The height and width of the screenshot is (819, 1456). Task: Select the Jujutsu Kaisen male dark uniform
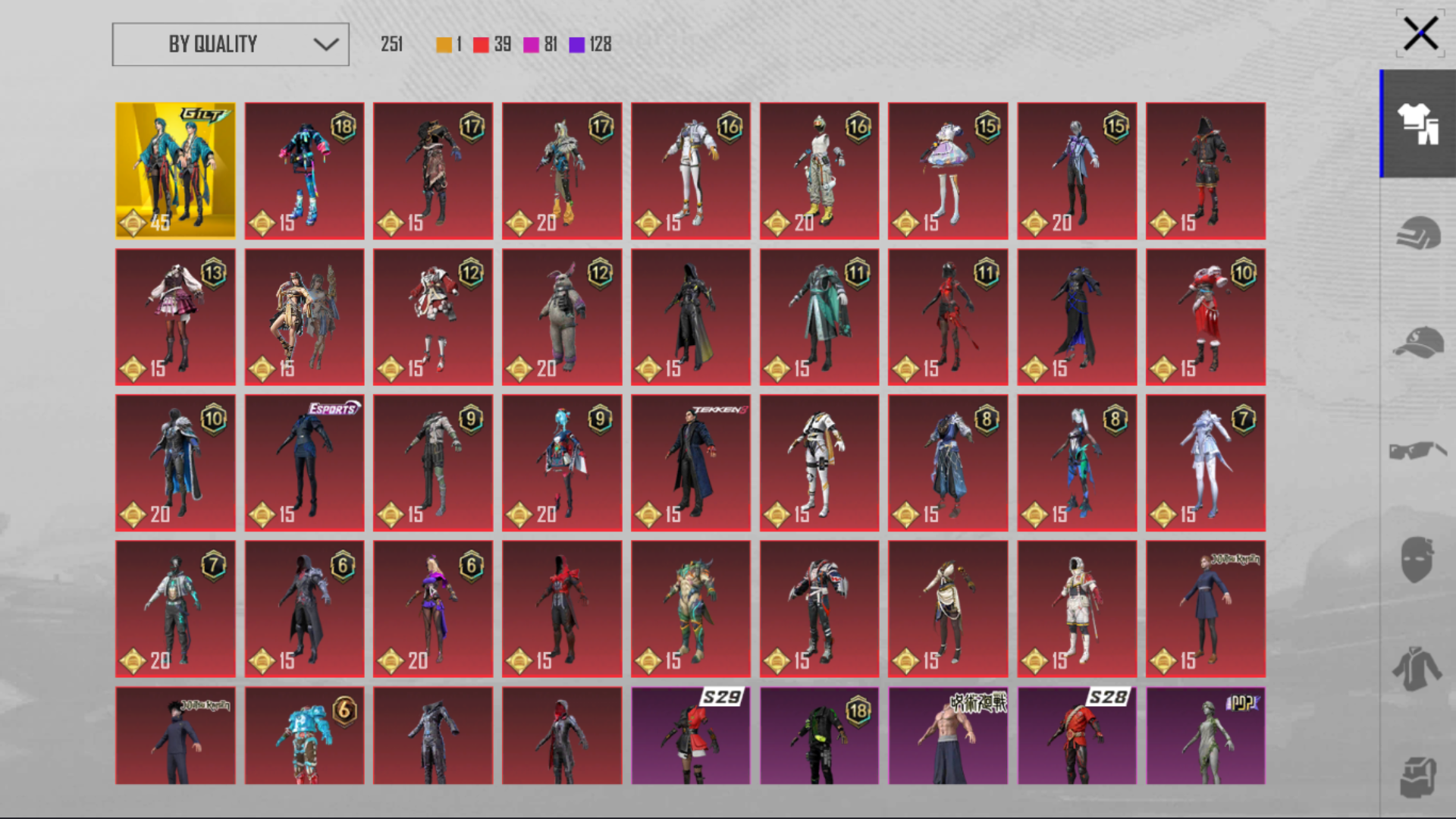[x=175, y=736]
